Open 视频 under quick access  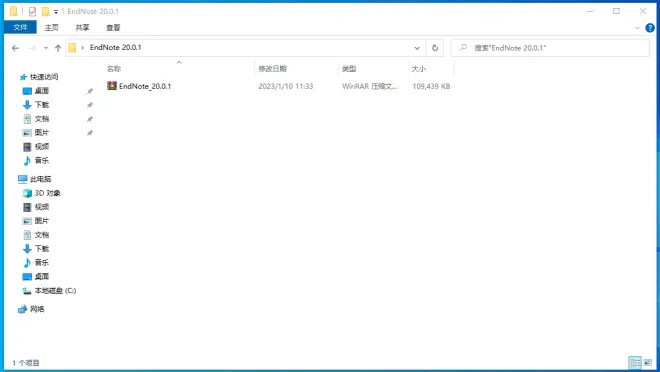42,146
